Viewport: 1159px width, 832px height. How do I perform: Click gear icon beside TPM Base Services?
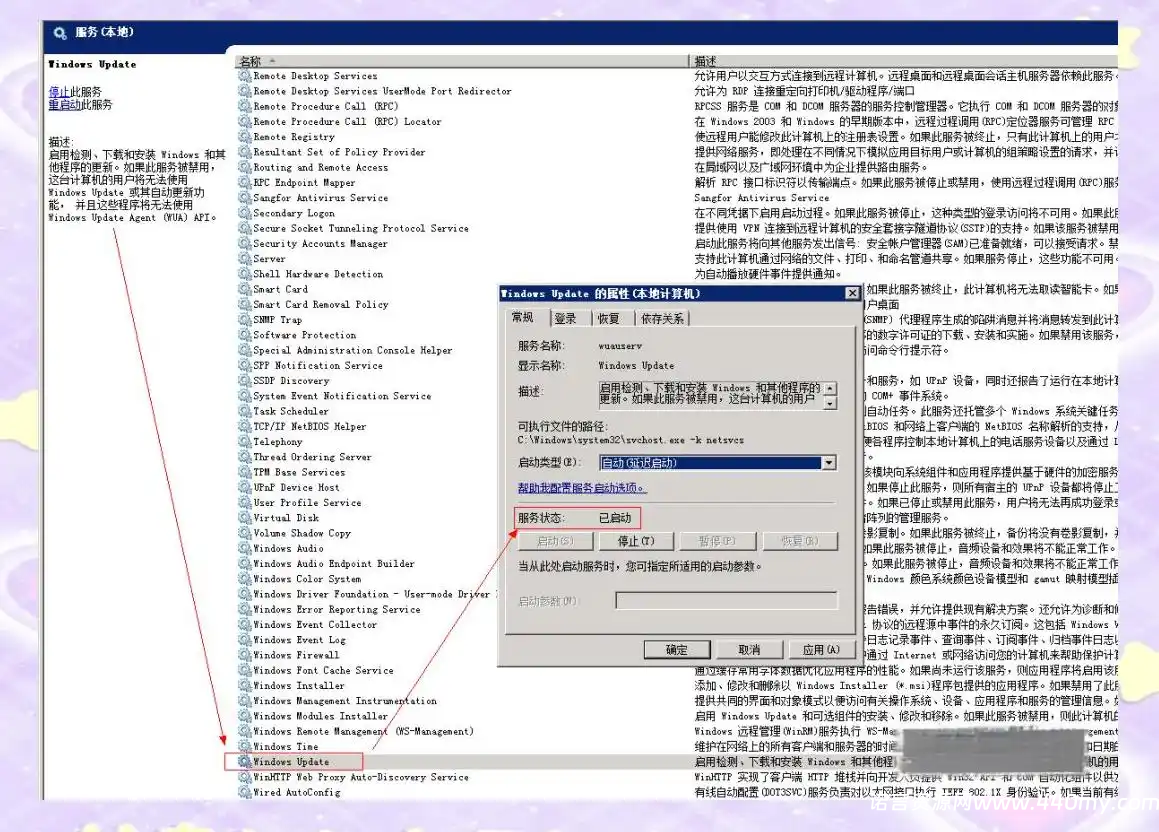pos(244,472)
